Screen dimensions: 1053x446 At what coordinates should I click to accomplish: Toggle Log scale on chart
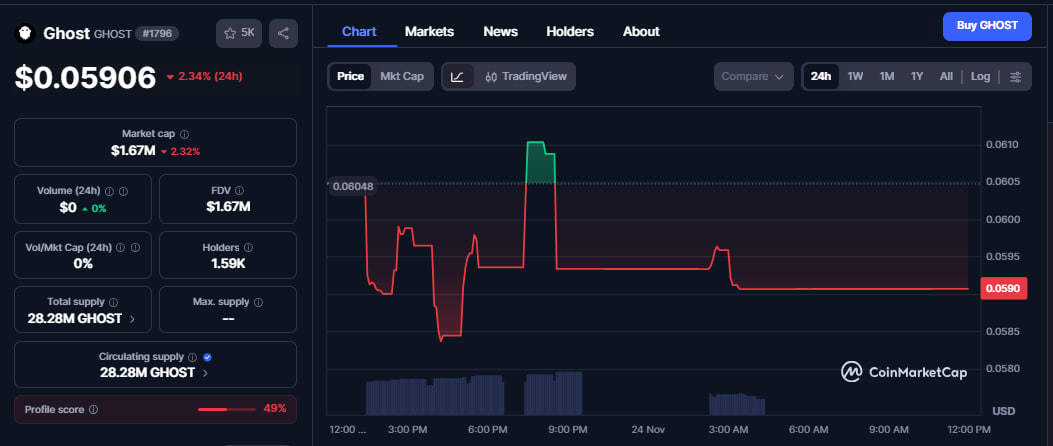coord(980,77)
